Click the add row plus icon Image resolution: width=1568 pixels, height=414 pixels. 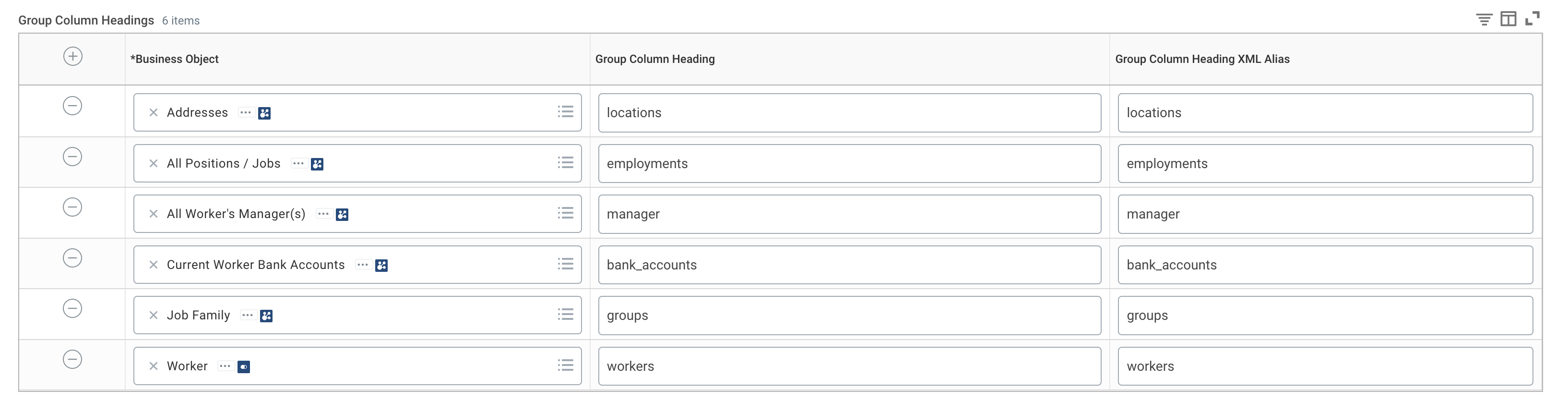point(72,57)
